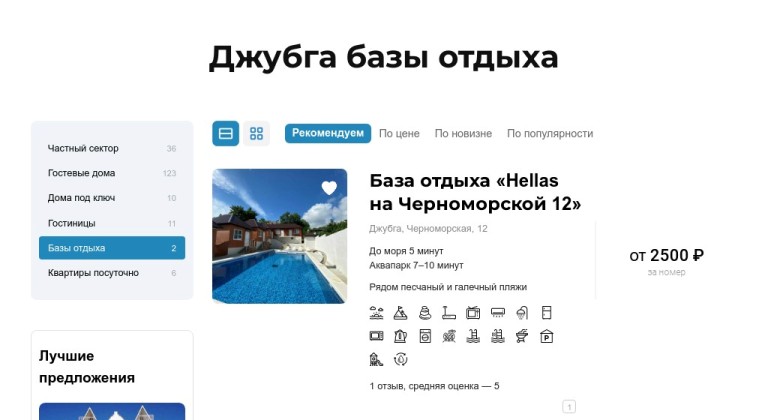
Task: Click the shower amenity icon
Action: click(x=522, y=312)
